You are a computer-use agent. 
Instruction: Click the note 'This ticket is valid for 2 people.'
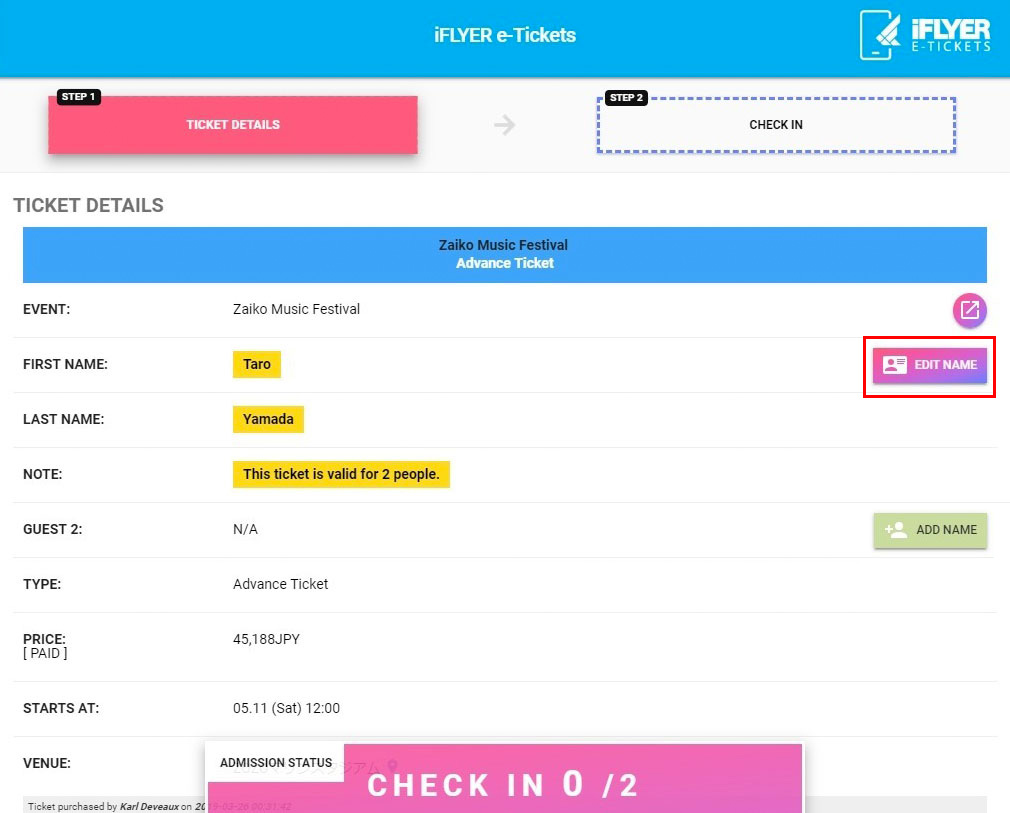(x=341, y=474)
